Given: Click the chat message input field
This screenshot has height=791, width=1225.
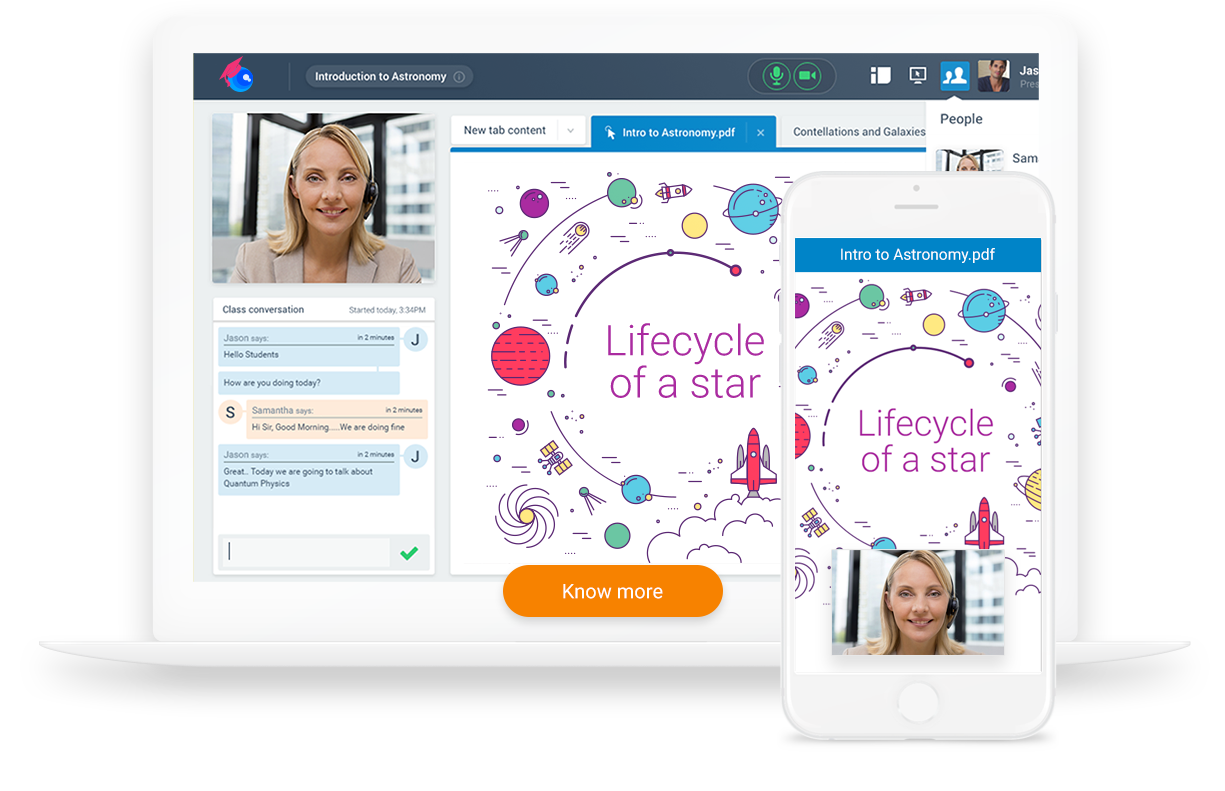Looking at the screenshot, I should 305,552.
